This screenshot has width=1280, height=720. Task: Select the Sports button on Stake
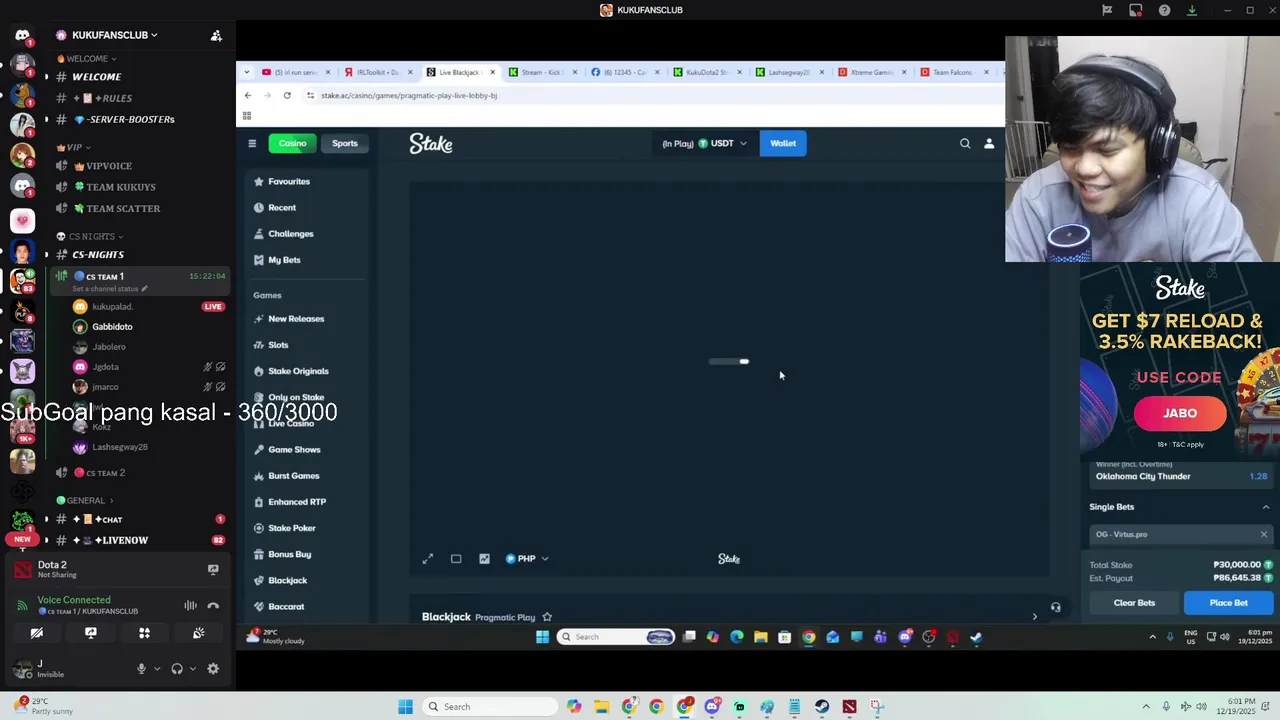coord(345,143)
